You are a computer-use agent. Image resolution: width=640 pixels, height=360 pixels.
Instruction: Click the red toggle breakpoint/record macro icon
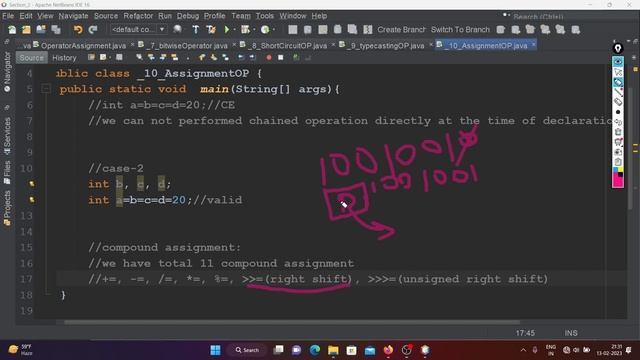tap(269, 58)
